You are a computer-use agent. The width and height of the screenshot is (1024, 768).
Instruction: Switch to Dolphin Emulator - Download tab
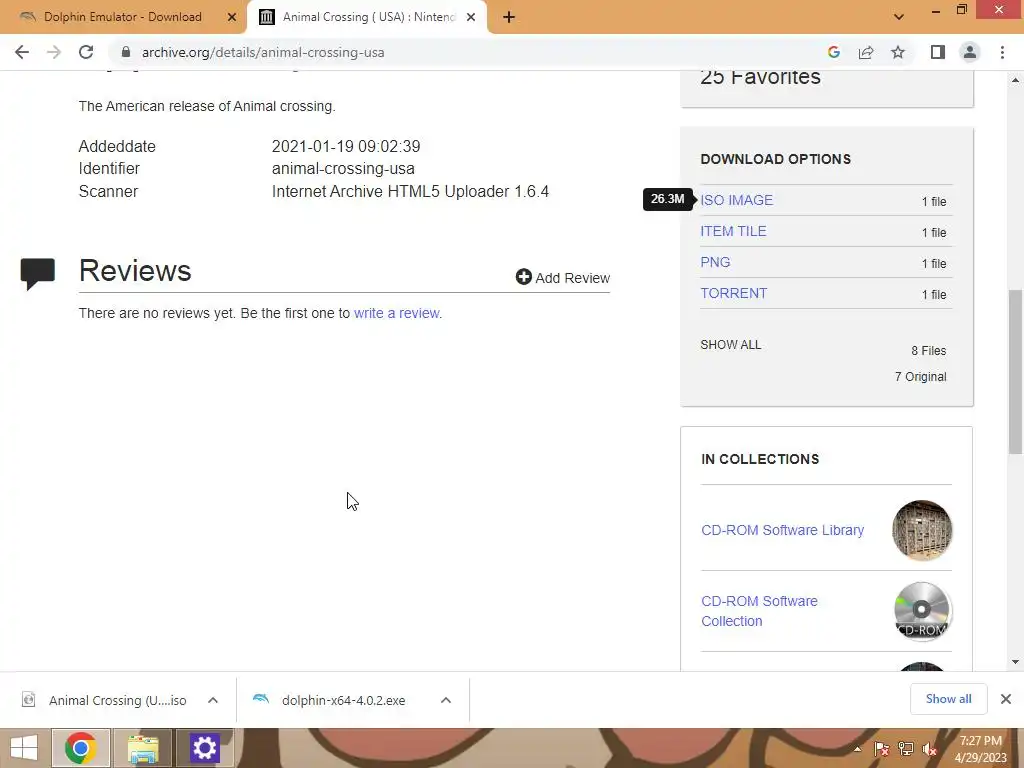(123, 17)
